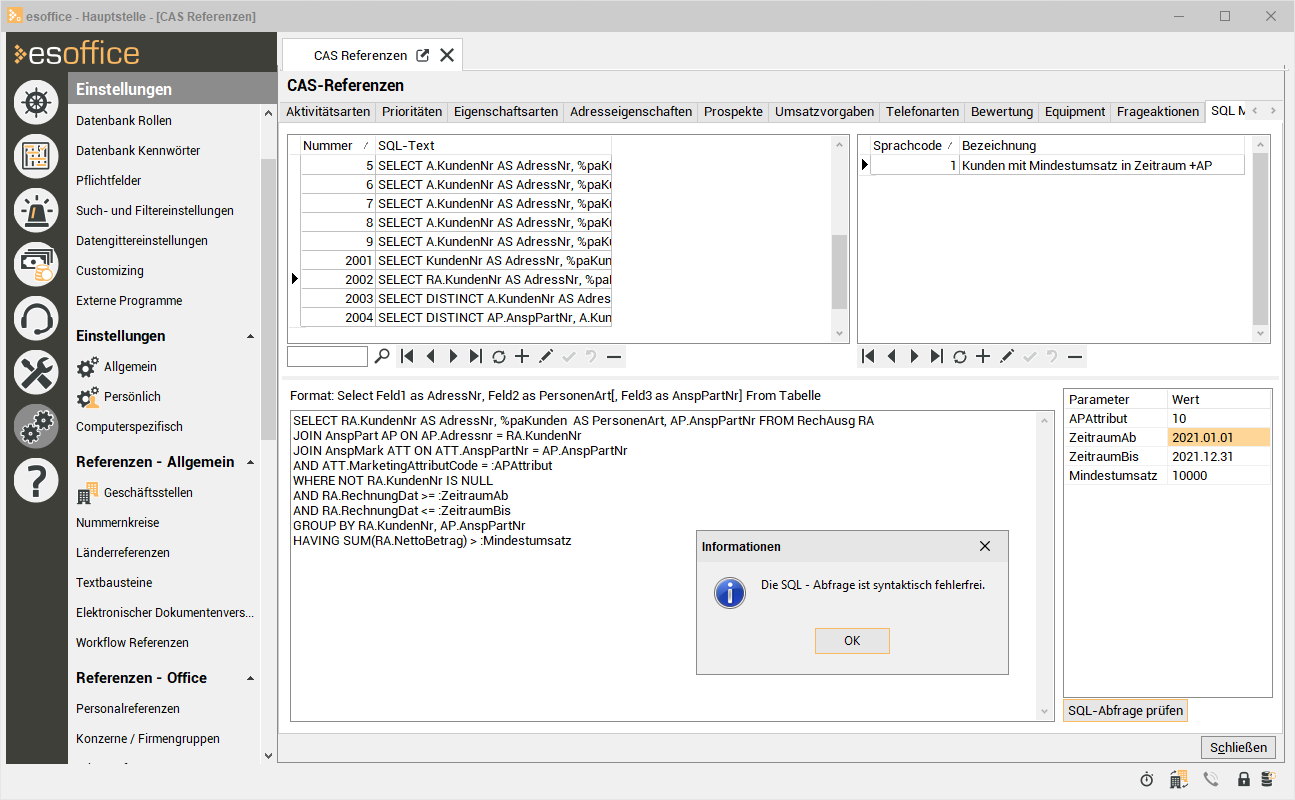The image size is (1295, 800).
Task: Refresh the SQL list data
Action: point(499,356)
